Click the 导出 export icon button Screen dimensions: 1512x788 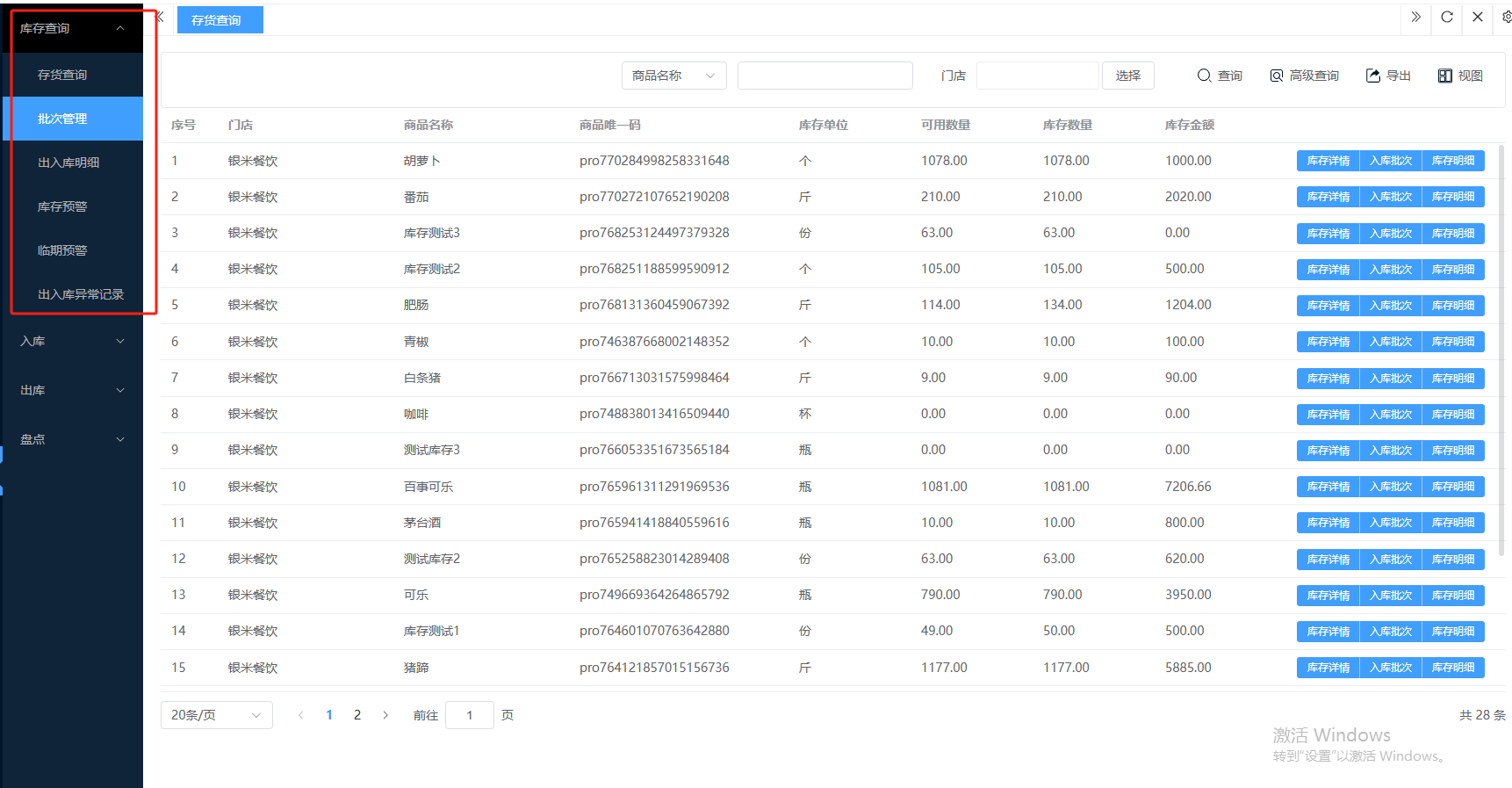[x=1388, y=76]
